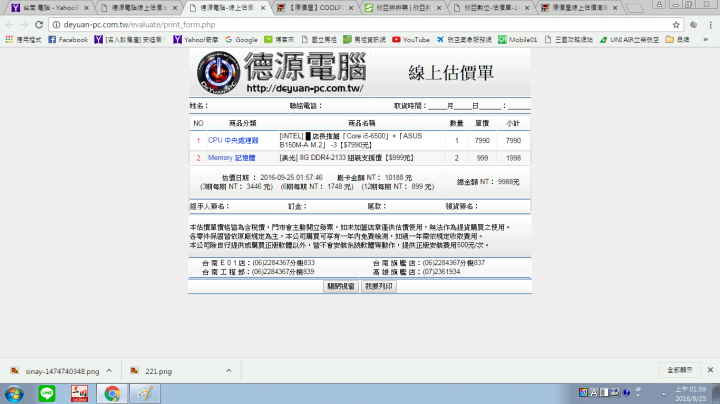Open Paint from the taskbar
Image resolution: width=720 pixels, height=404 pixels.
pos(145,394)
